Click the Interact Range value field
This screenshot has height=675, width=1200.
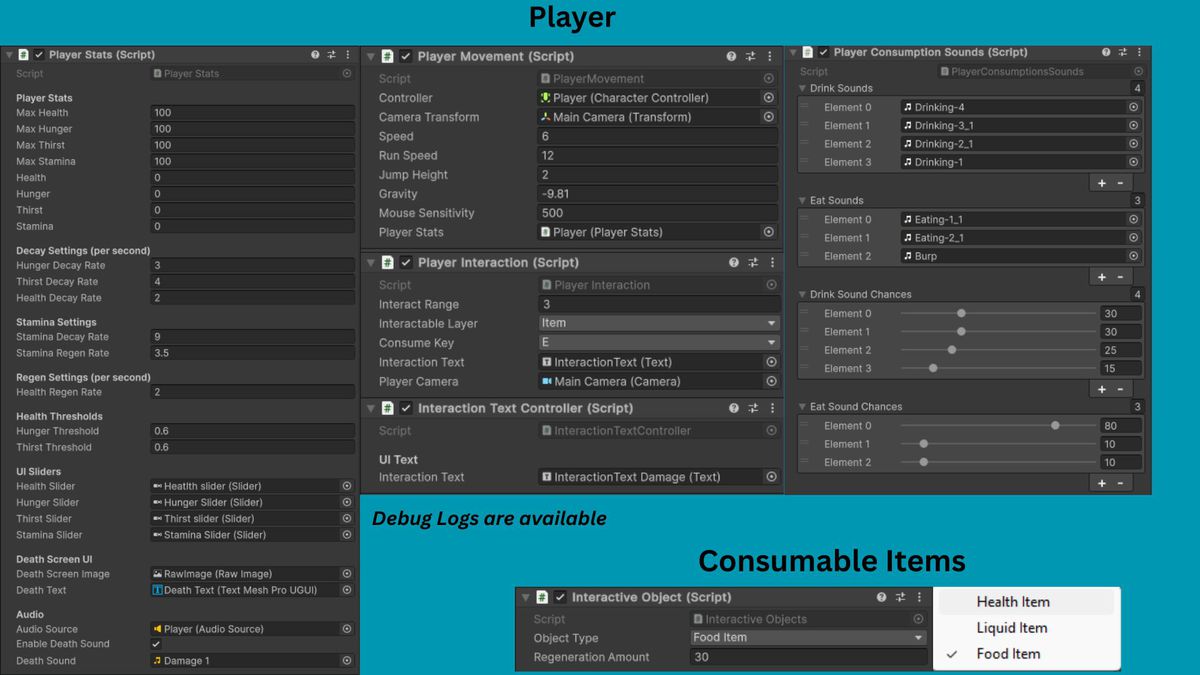[x=658, y=304]
